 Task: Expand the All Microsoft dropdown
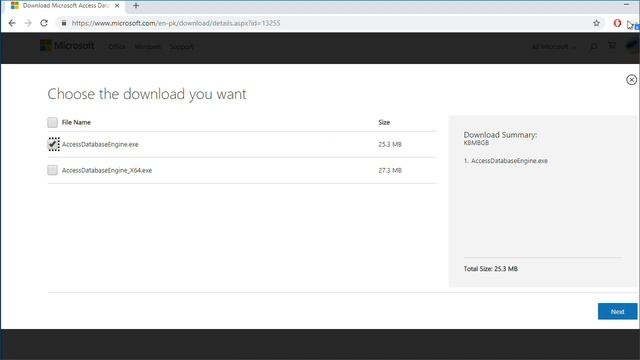[x=553, y=47]
